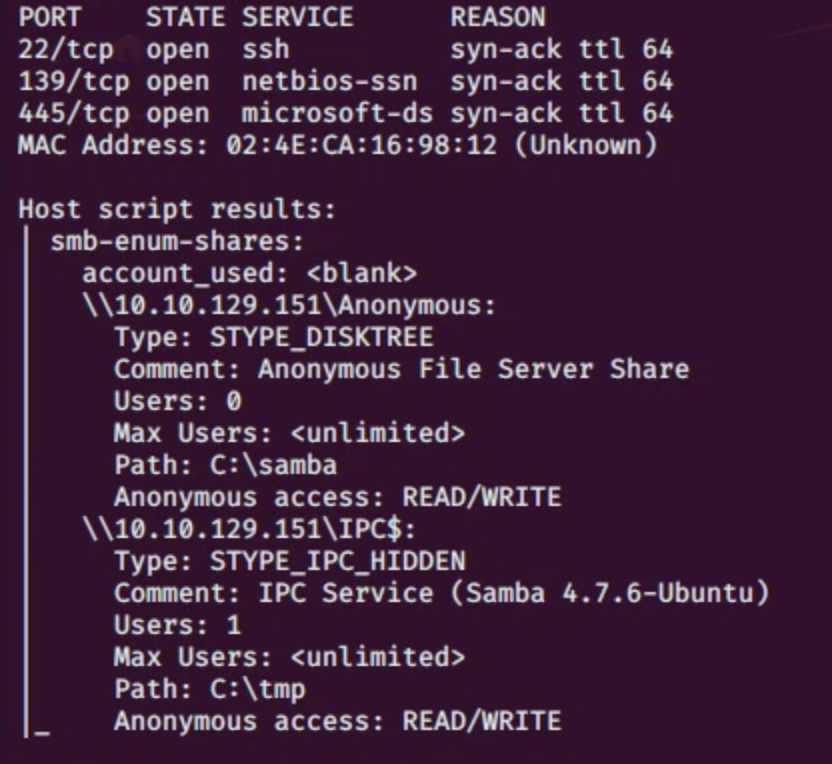This screenshot has height=764, width=832.
Task: Click the 22/tcp port entry
Action: click(65, 50)
